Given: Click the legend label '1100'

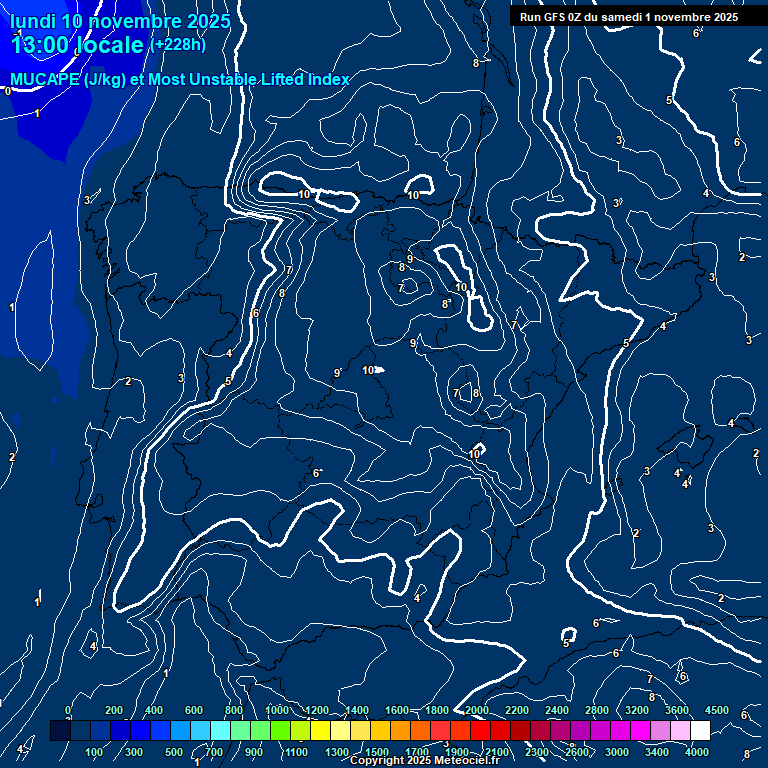Looking at the screenshot, I should click(297, 752).
